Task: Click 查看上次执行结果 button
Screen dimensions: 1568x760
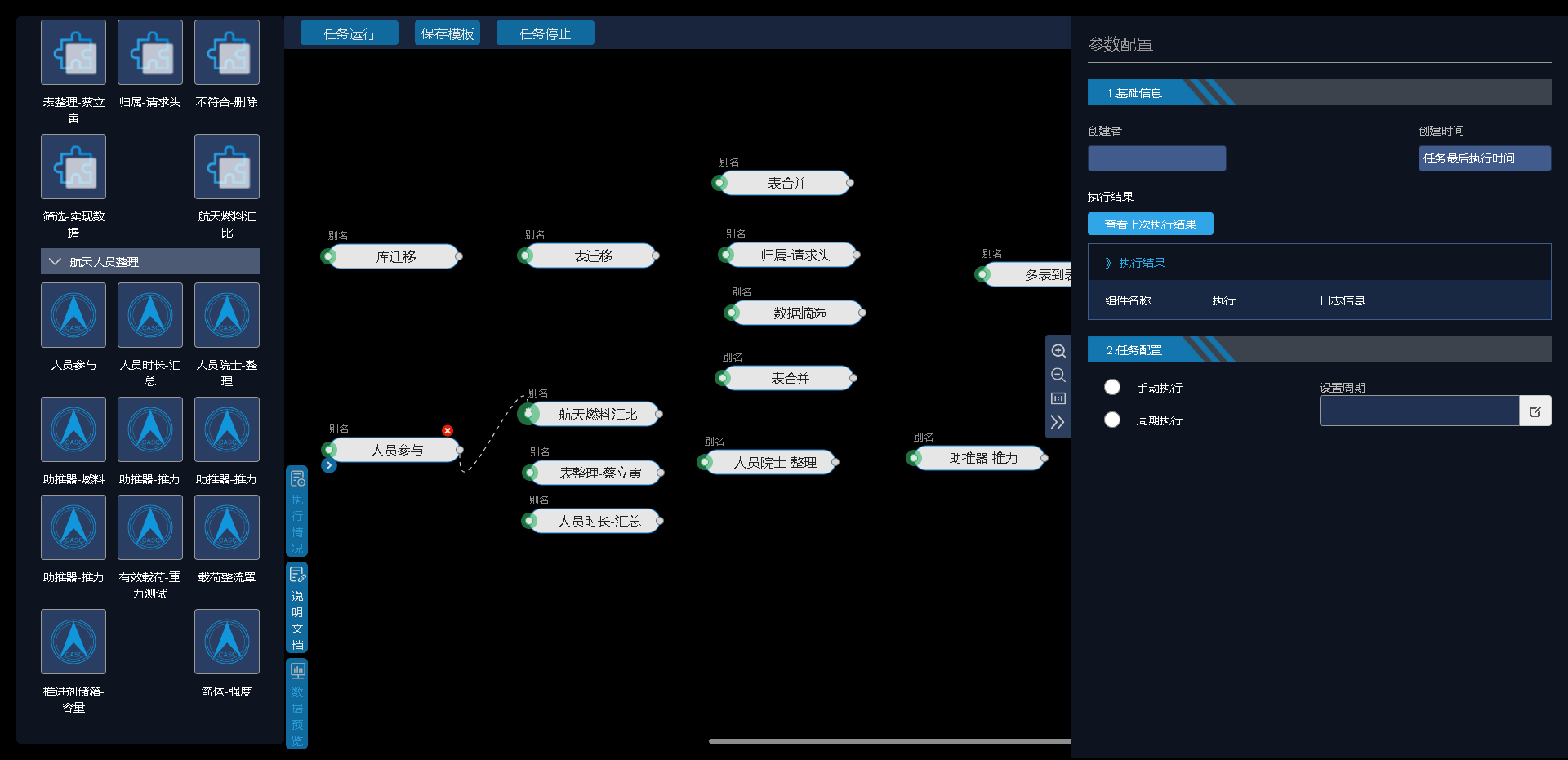Action: click(1151, 224)
